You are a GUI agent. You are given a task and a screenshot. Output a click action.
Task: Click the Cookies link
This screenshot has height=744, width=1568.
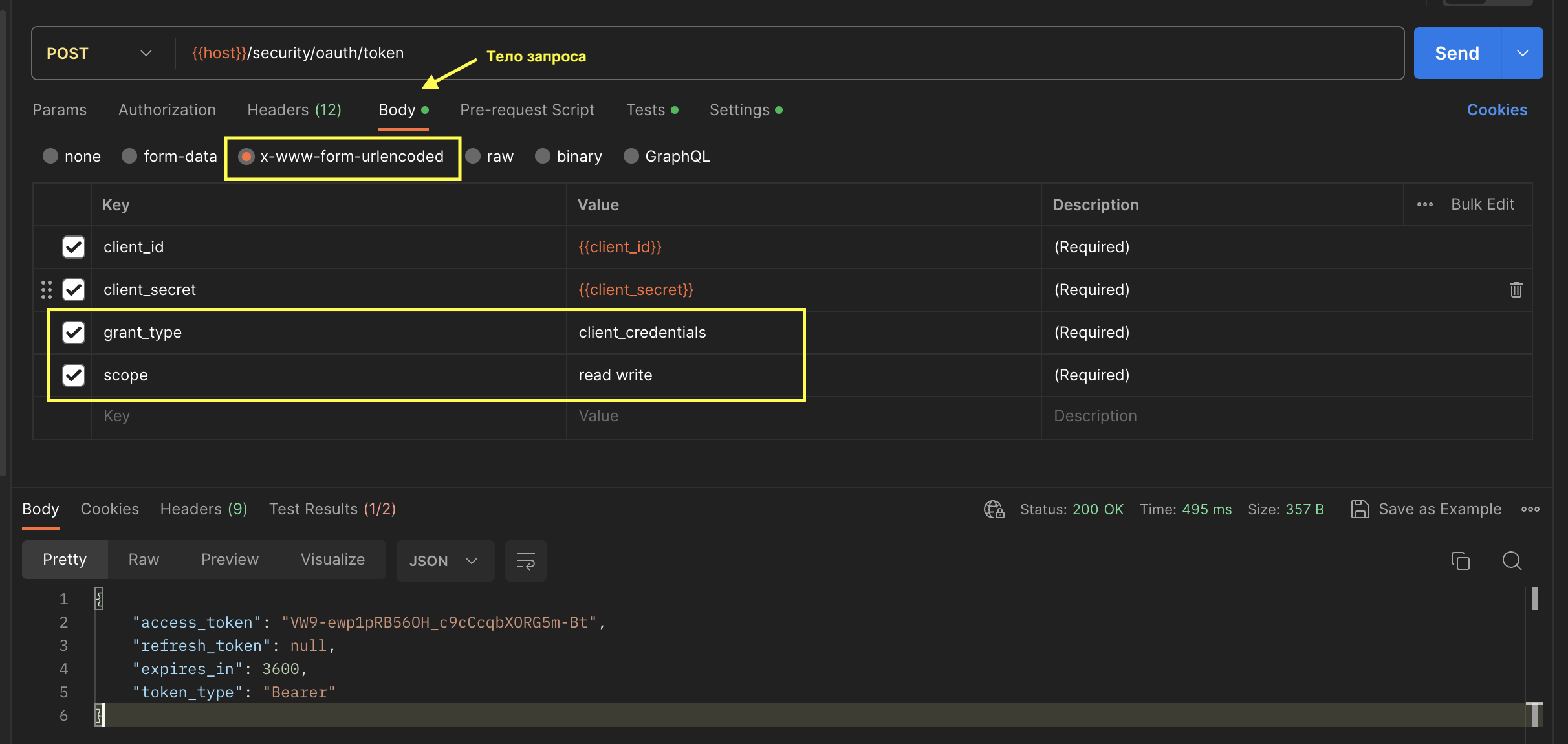(x=1496, y=110)
